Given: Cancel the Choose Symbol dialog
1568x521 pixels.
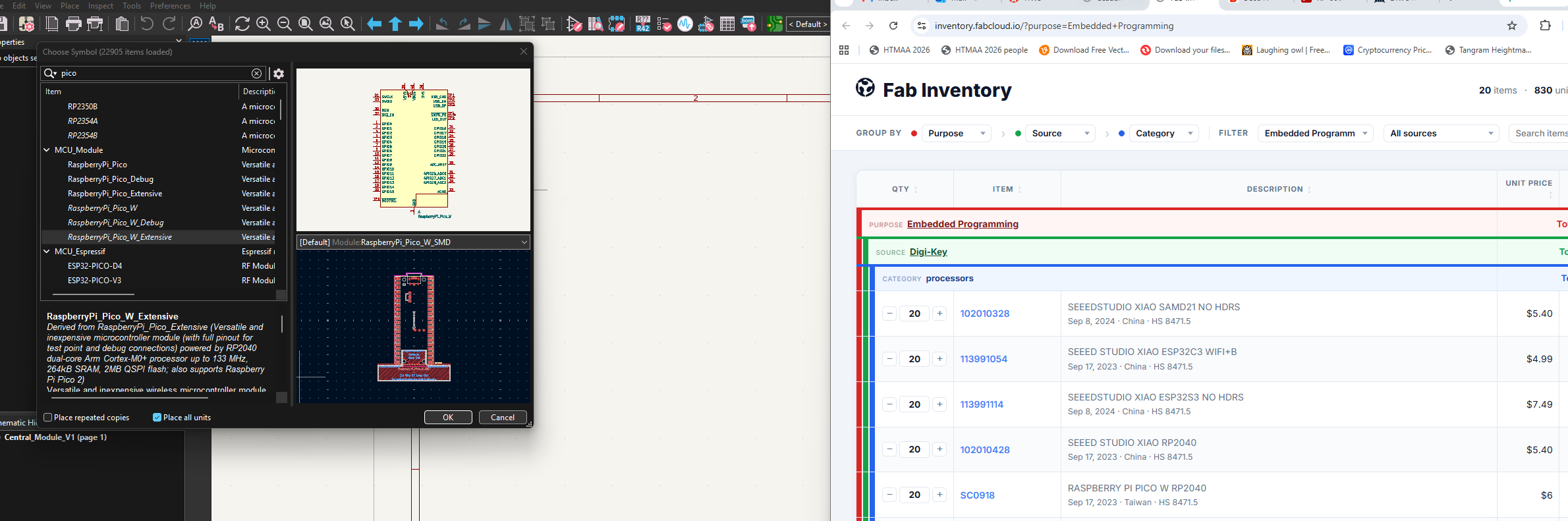Looking at the screenshot, I should (503, 418).
